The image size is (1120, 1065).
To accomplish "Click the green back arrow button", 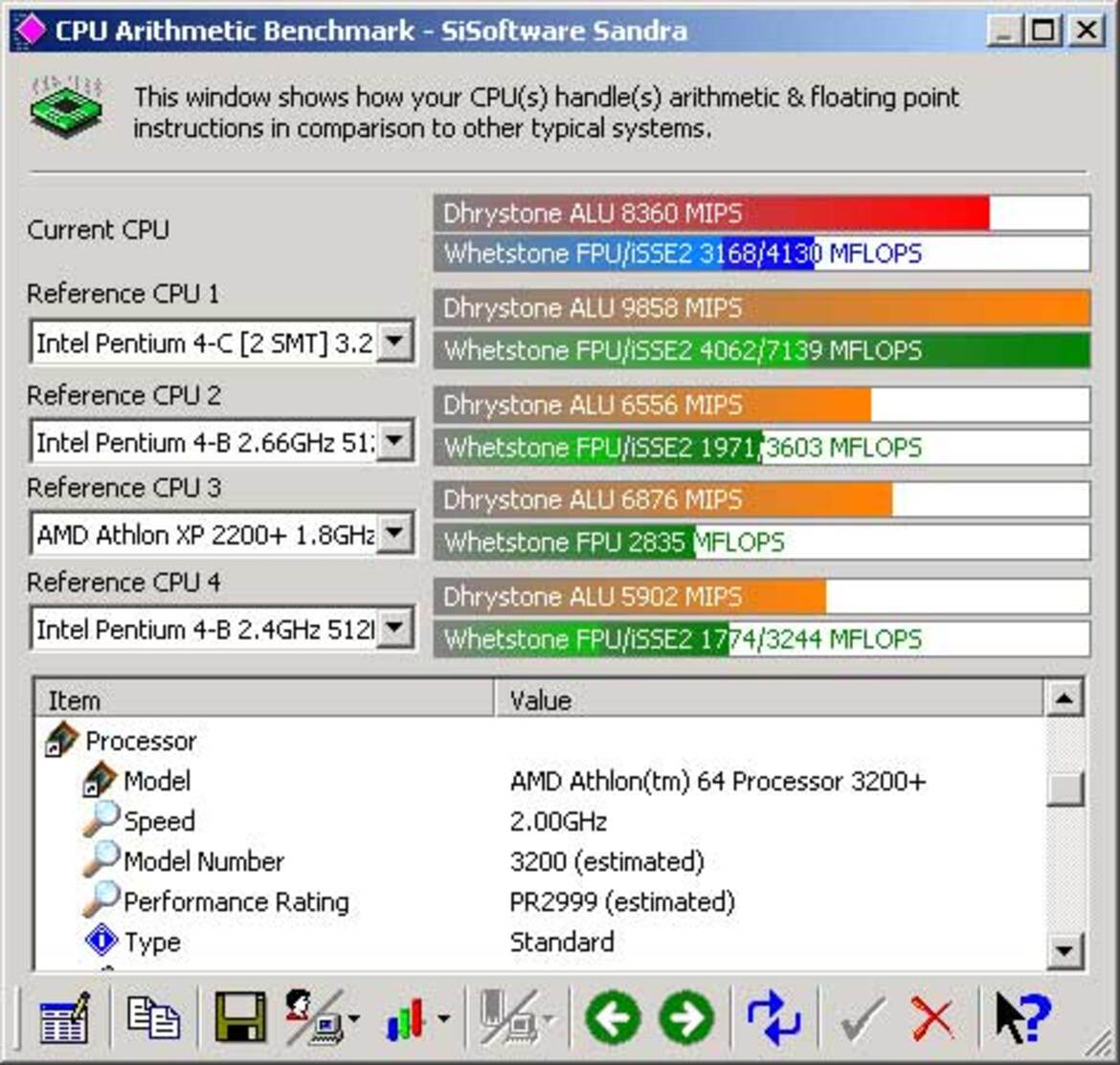I will click(613, 1018).
